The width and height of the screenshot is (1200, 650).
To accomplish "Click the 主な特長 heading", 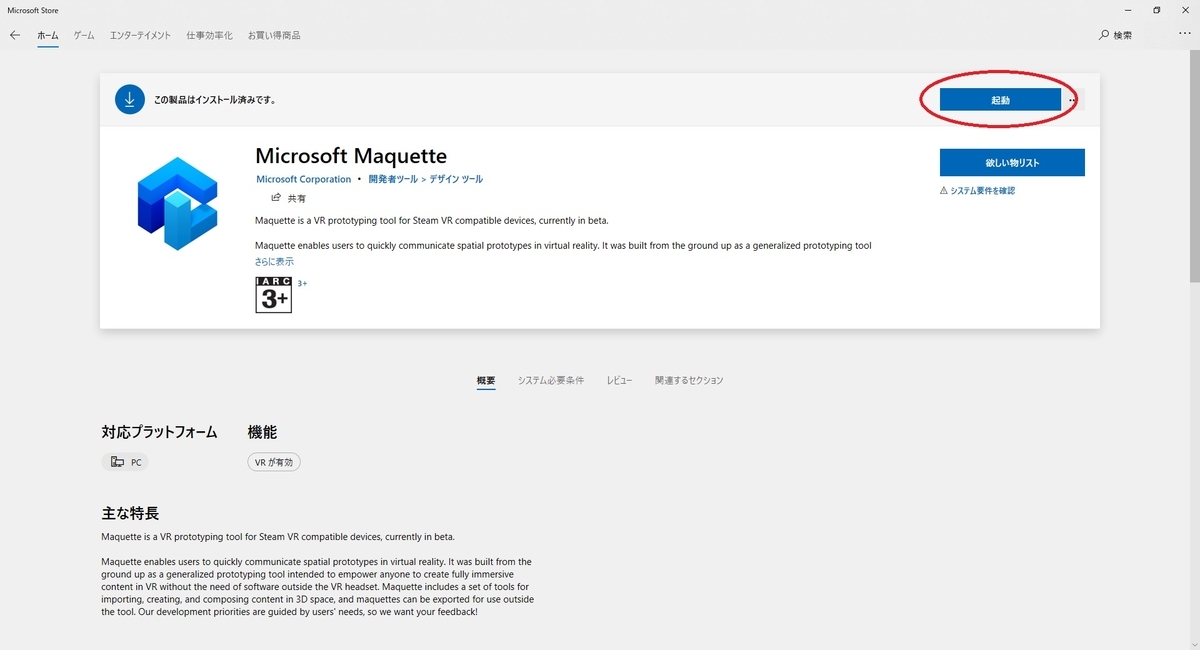I will pyautogui.click(x=130, y=513).
